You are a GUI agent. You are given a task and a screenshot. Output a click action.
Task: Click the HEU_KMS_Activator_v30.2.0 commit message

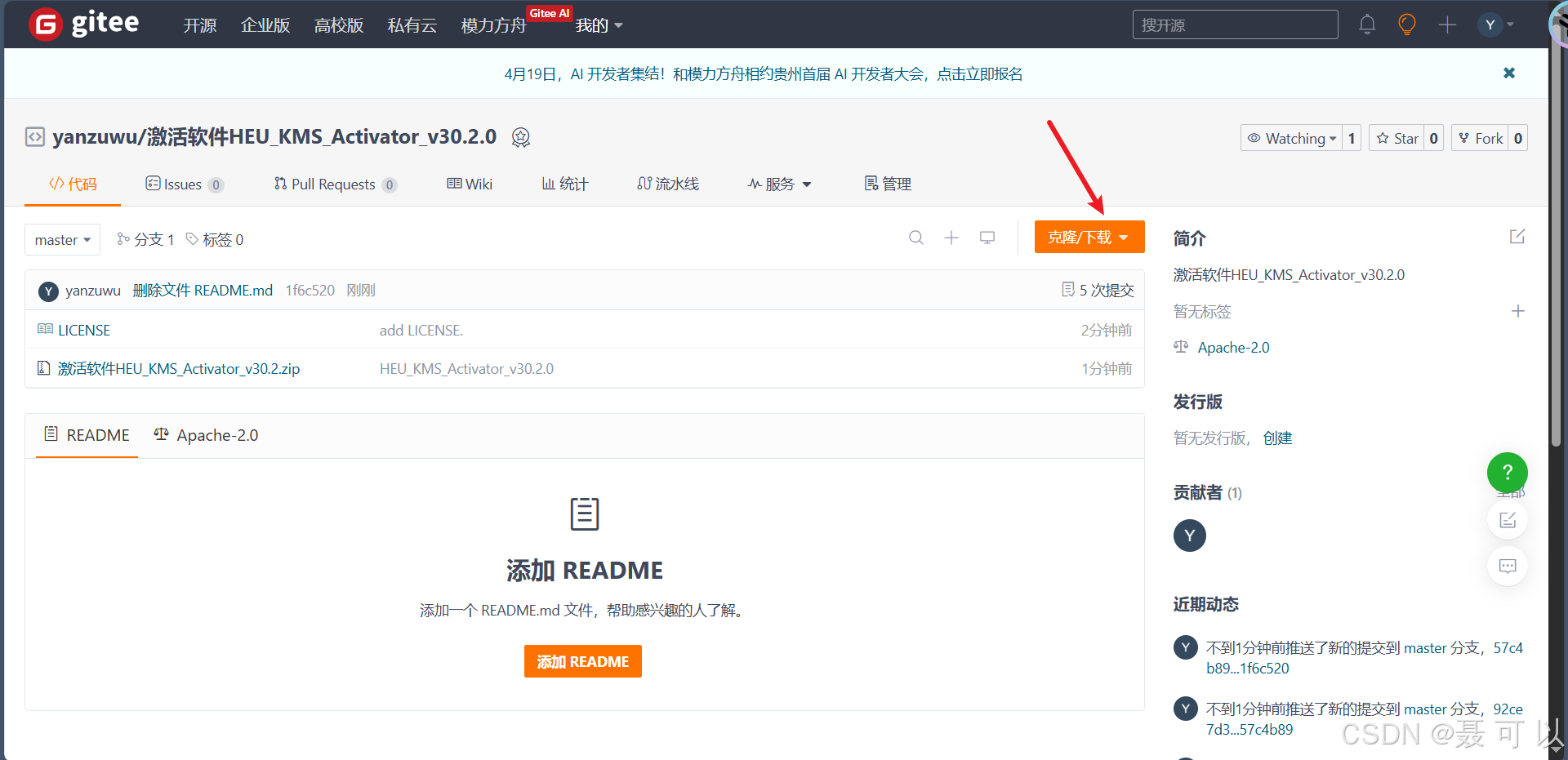coord(466,368)
